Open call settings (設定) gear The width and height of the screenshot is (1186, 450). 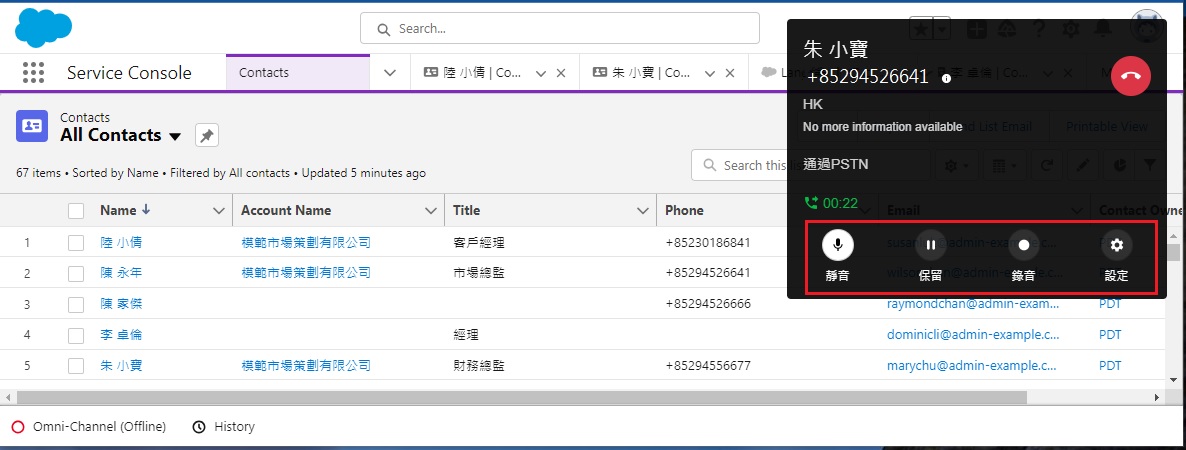coord(1116,244)
